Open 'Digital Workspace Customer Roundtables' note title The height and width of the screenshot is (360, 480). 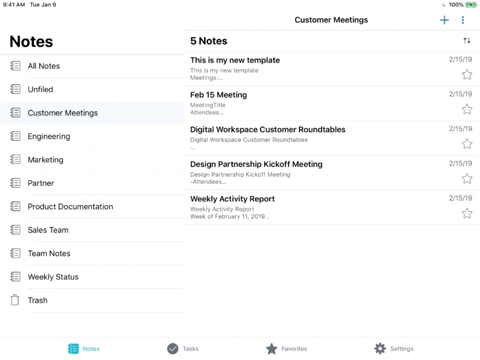[268, 130]
